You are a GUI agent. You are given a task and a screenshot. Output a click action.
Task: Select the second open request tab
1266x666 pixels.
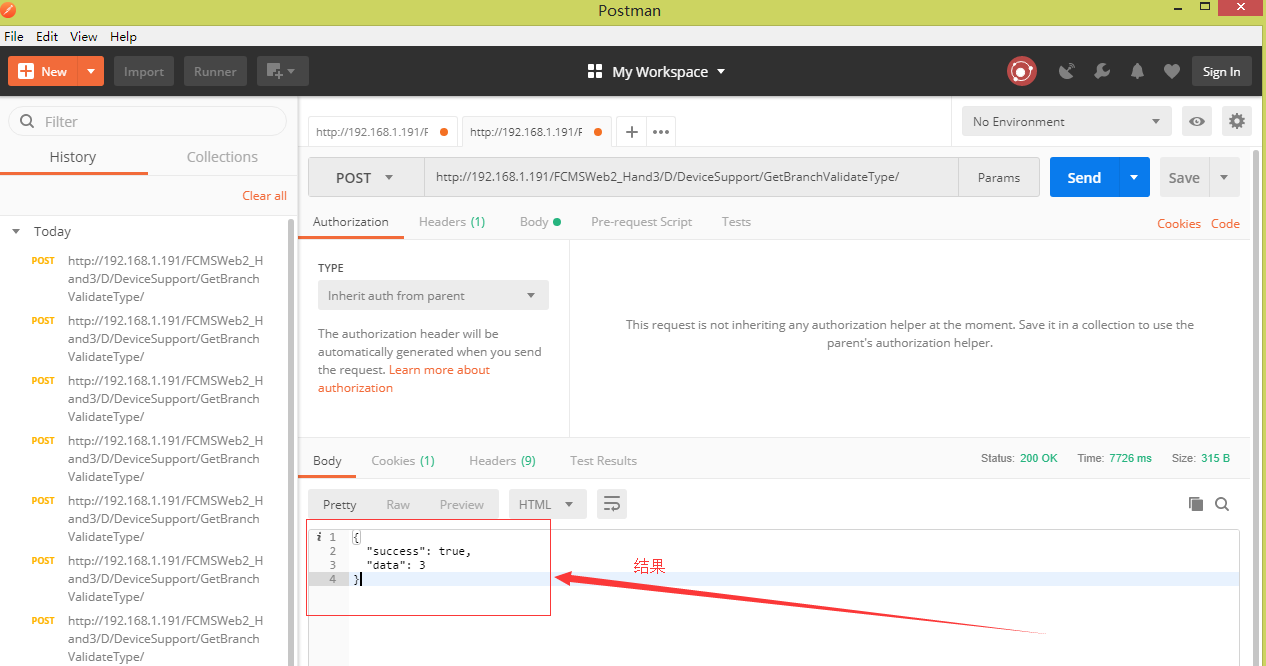point(537,131)
